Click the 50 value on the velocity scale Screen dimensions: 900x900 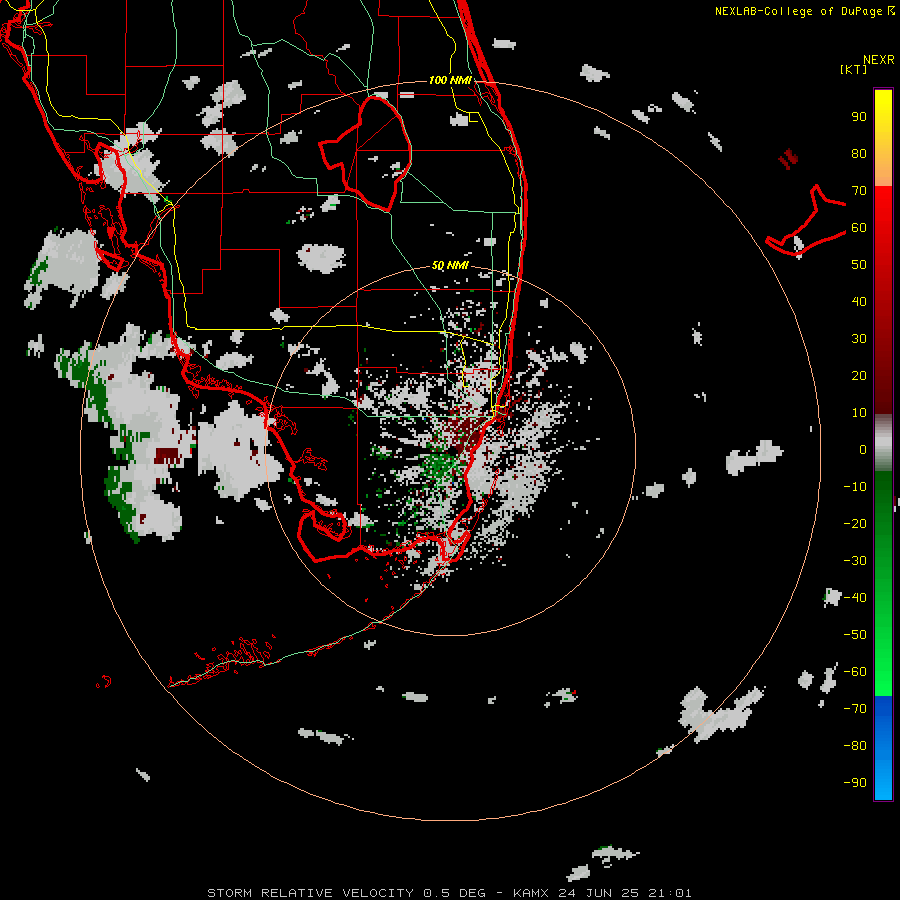tap(859, 265)
